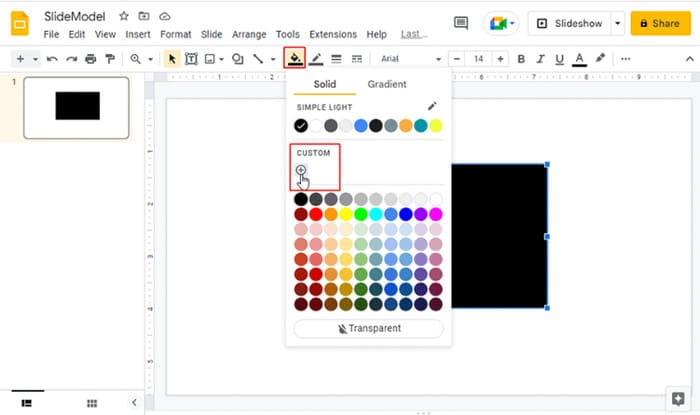Open the File menu

click(x=51, y=34)
